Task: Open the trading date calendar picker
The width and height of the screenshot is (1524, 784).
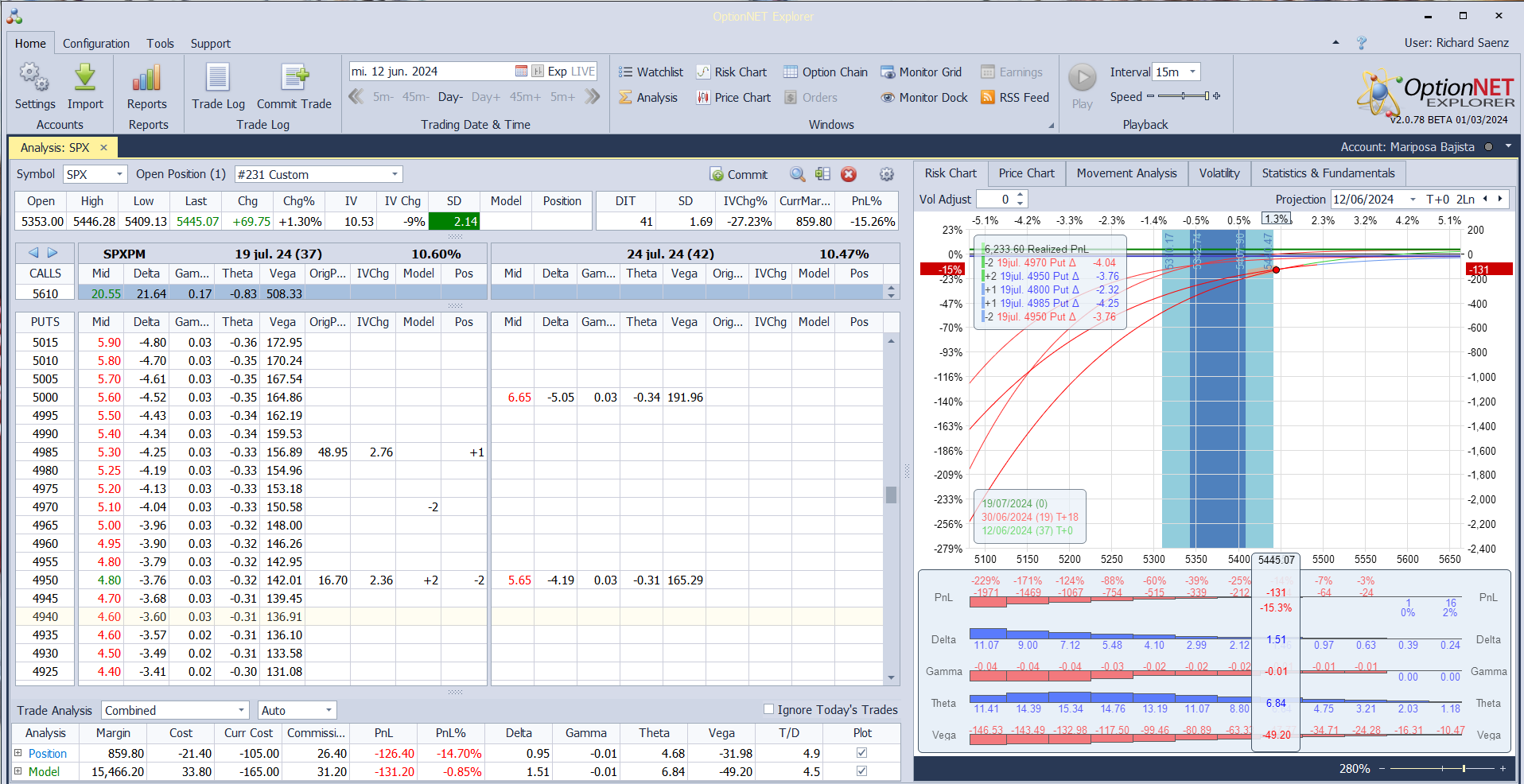Action: click(x=521, y=72)
